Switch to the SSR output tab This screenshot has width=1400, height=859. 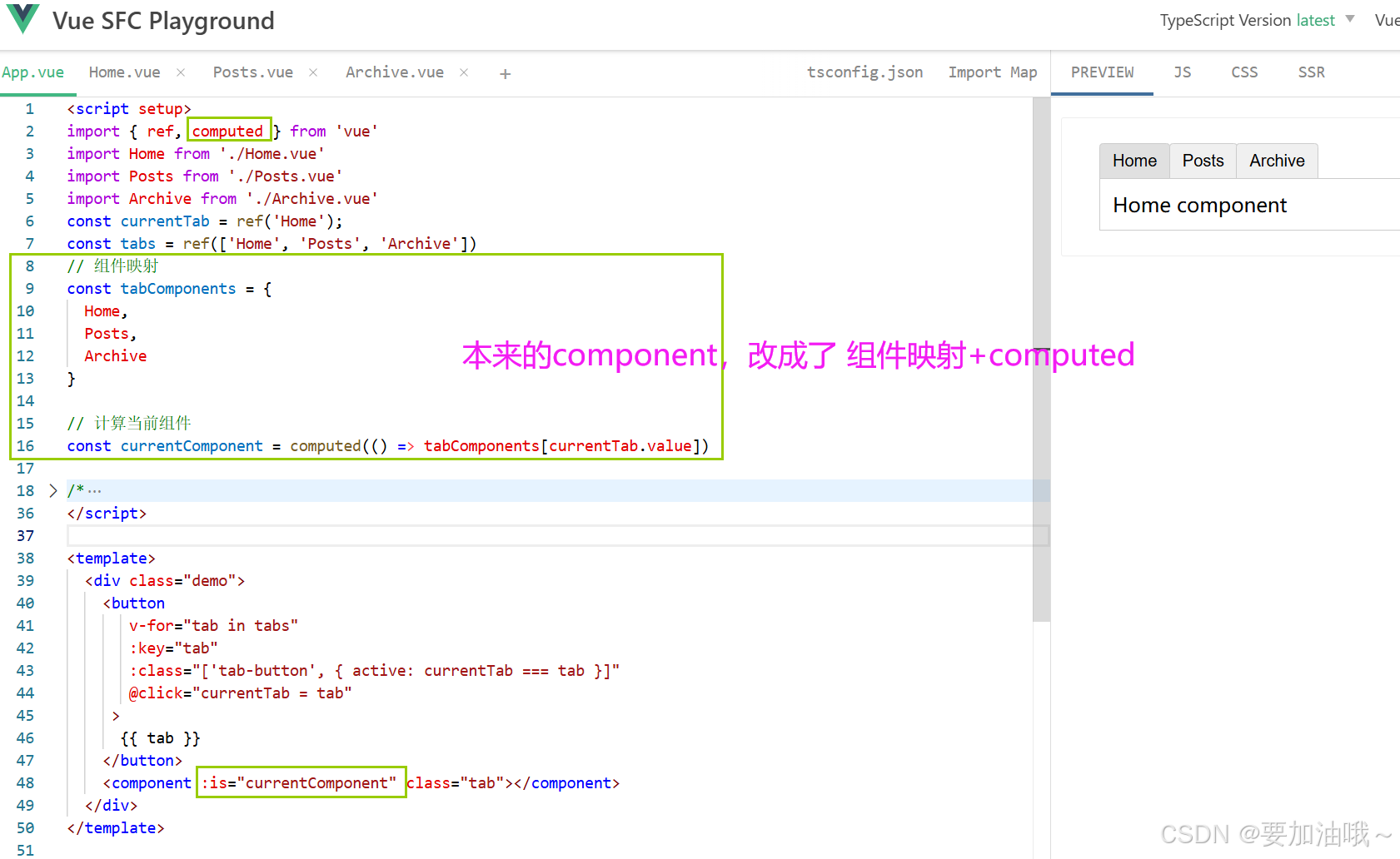(1311, 72)
